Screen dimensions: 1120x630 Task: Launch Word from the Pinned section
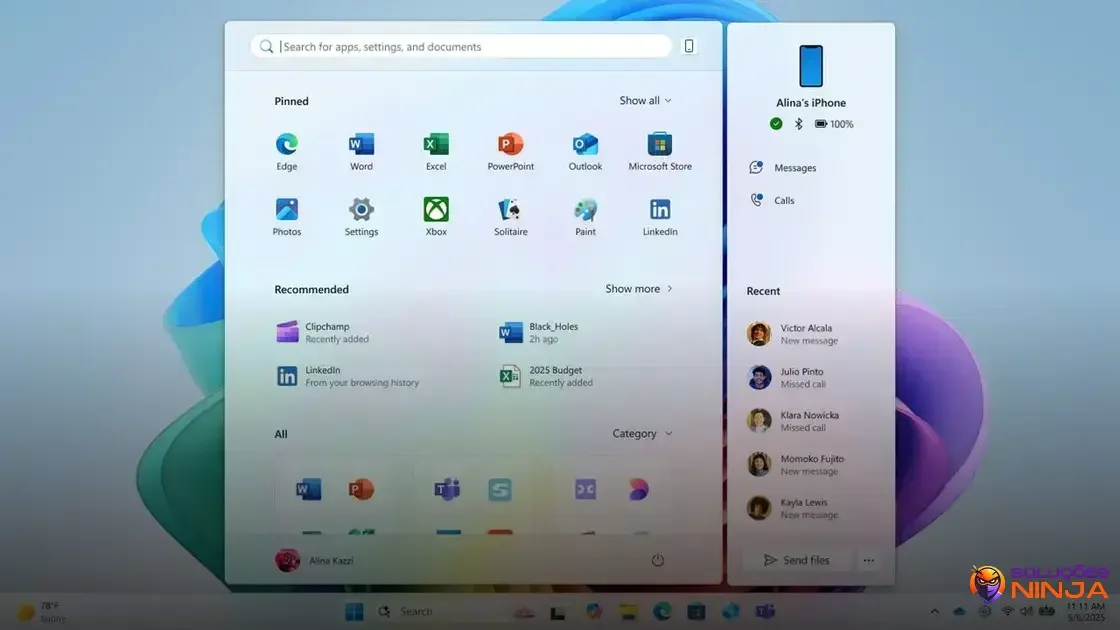[x=361, y=151]
